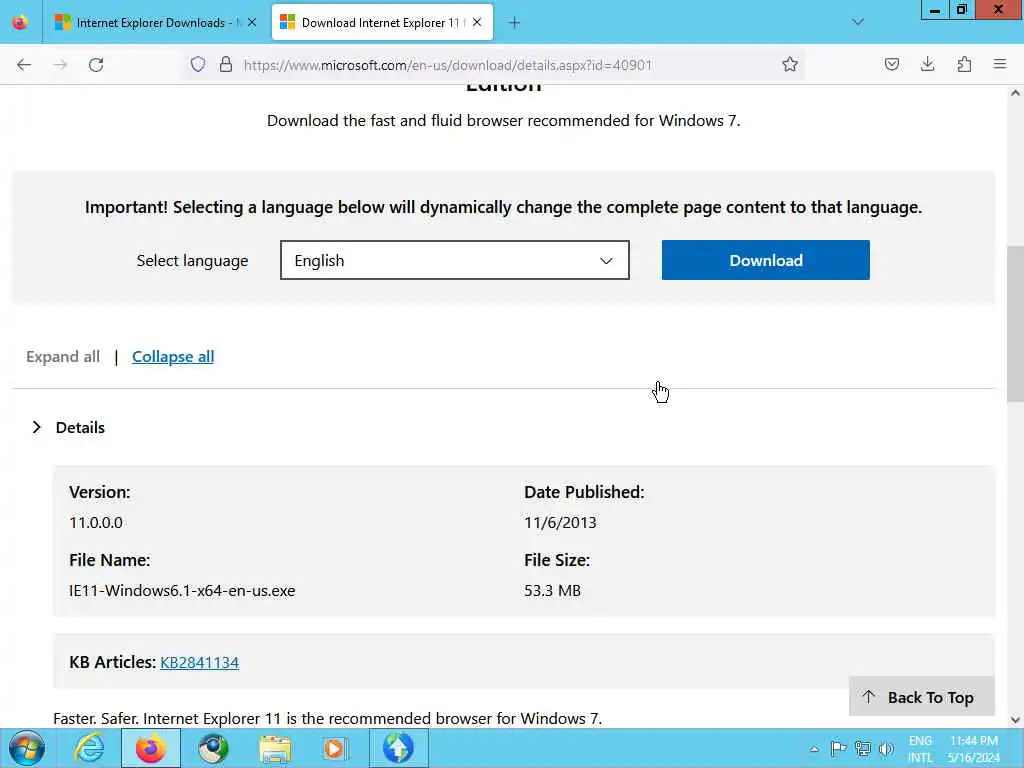Click the 53.3 MB file size

(552, 590)
